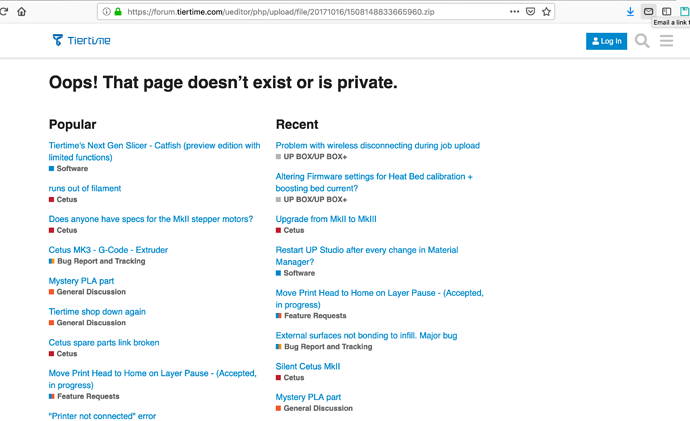The width and height of the screenshot is (690, 421).
Task: Open 'Upgrade from MkII to MkIII' topic
Action: tap(326, 219)
